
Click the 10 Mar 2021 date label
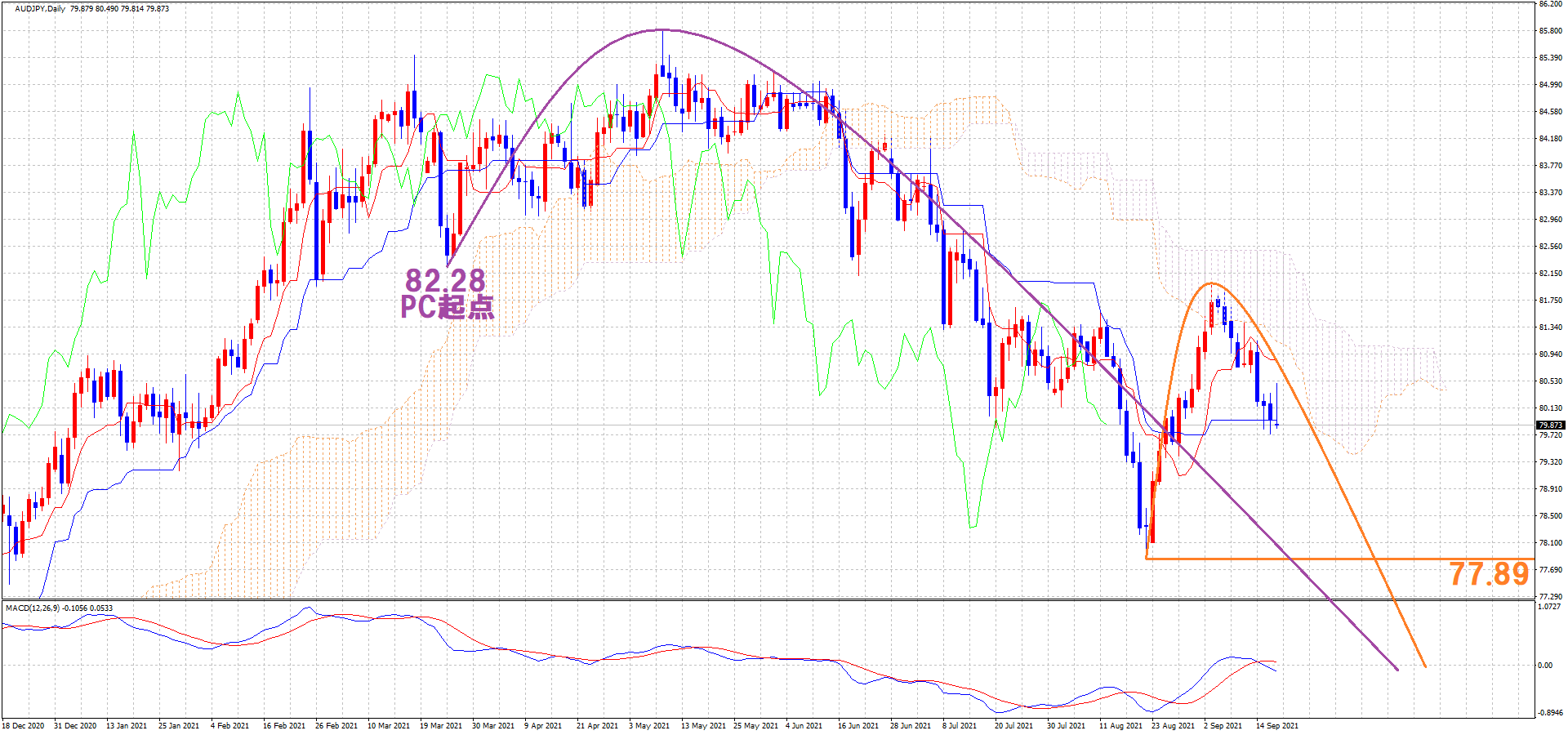[388, 725]
